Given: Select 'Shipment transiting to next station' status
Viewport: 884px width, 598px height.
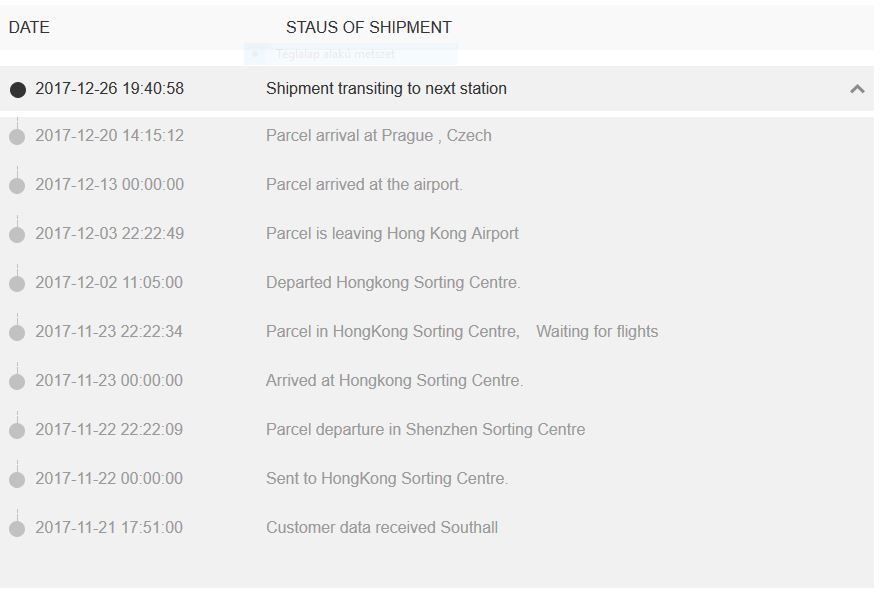Looking at the screenshot, I should point(386,89).
